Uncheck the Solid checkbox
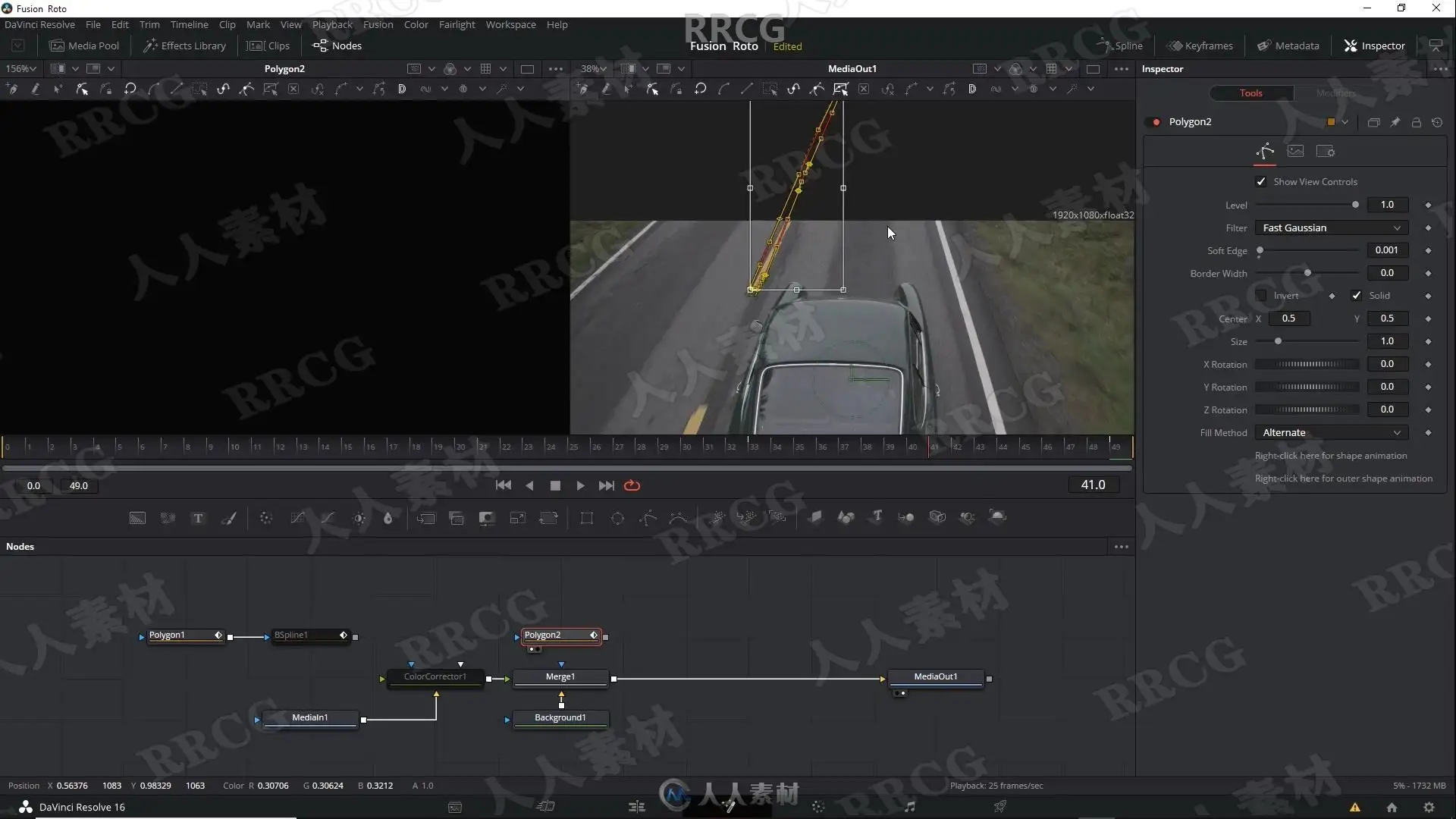Image resolution: width=1456 pixels, height=819 pixels. [x=1357, y=296]
